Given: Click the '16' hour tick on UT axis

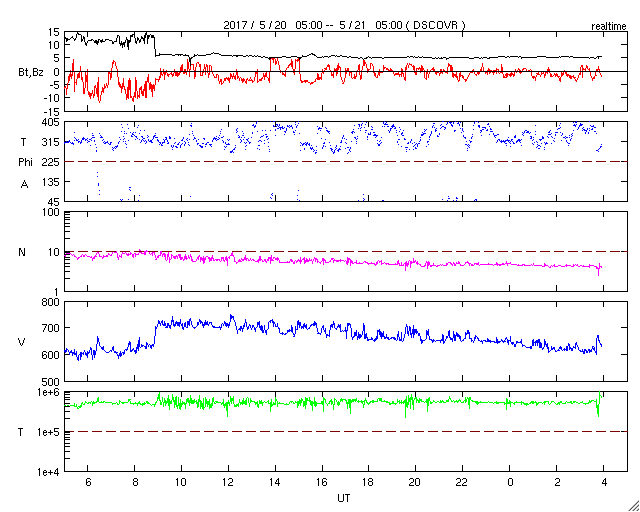Looking at the screenshot, I should point(322,482).
